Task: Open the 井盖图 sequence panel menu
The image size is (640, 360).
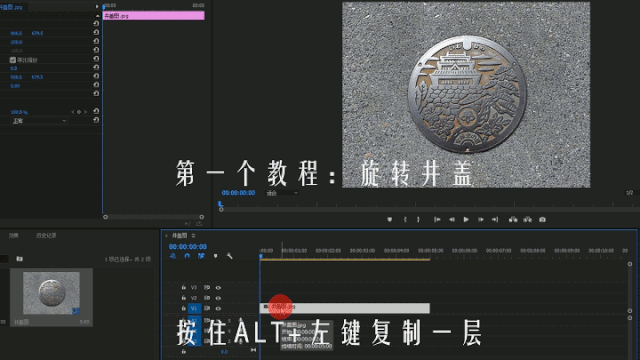Action: (x=193, y=236)
